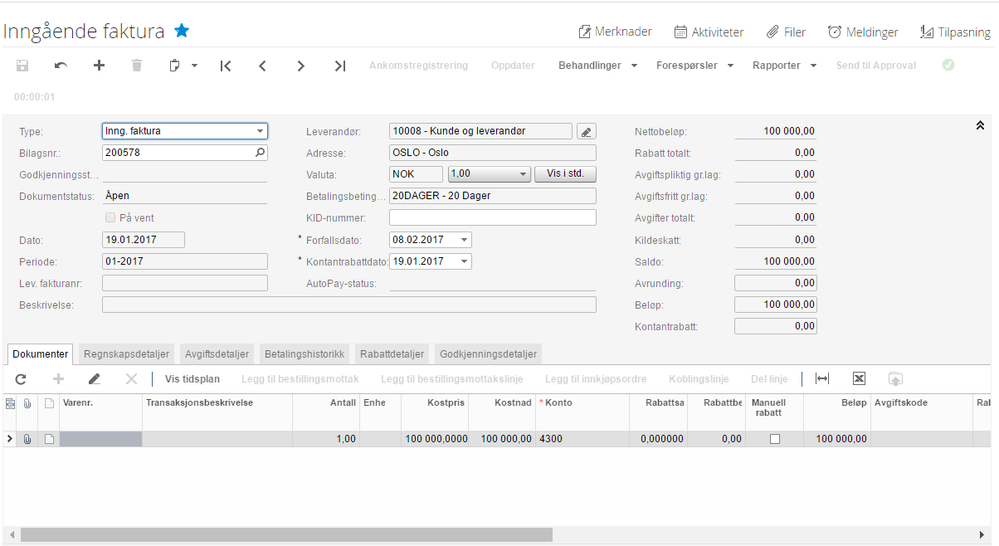This screenshot has height=546, width=999.
Task: Open Forespørsler menu
Action: [694, 66]
